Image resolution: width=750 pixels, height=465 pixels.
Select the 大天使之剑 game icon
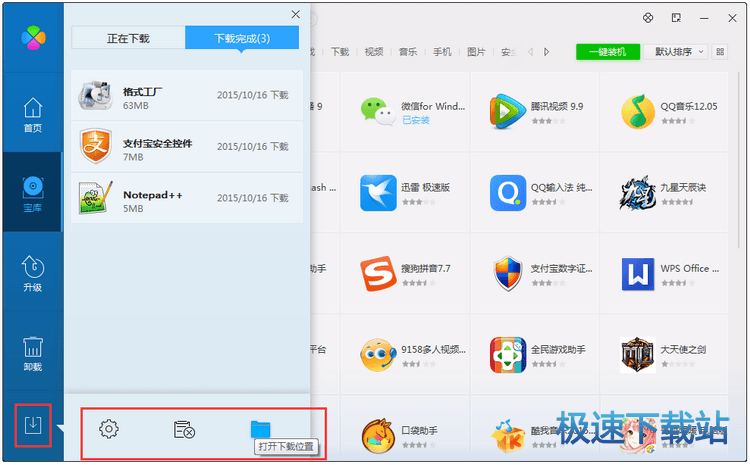pos(638,354)
